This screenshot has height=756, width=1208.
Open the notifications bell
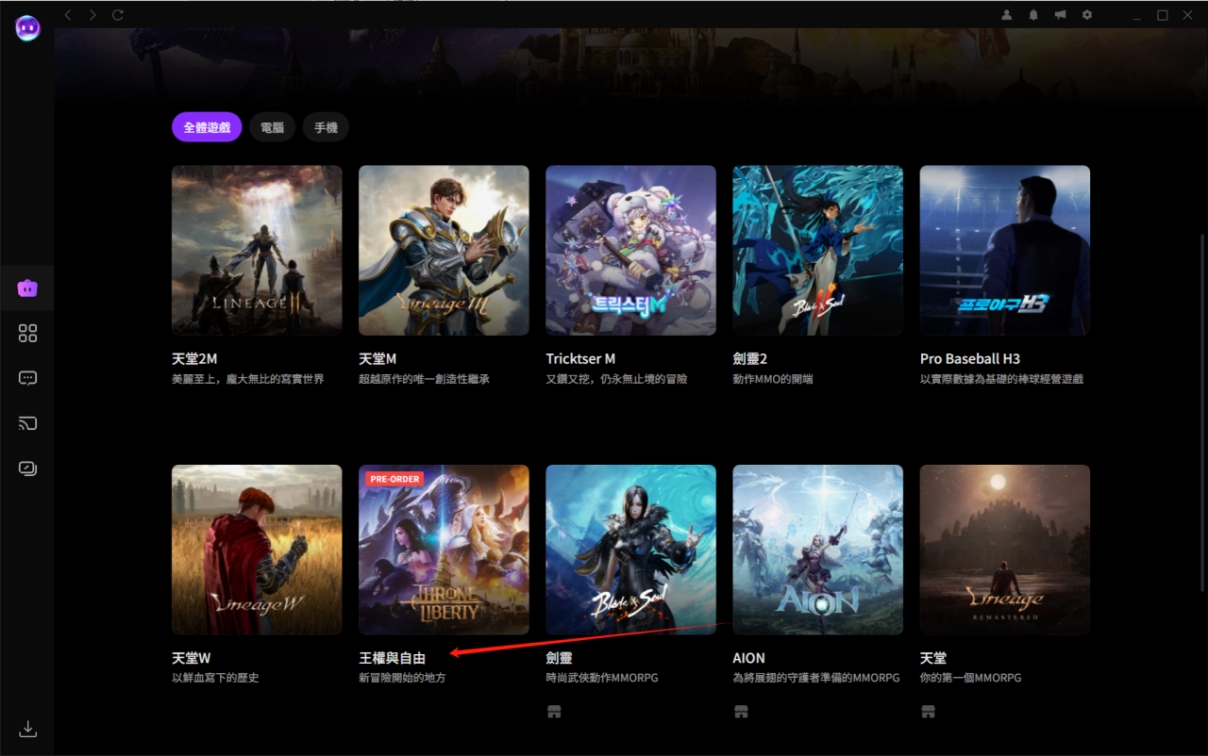click(1034, 15)
